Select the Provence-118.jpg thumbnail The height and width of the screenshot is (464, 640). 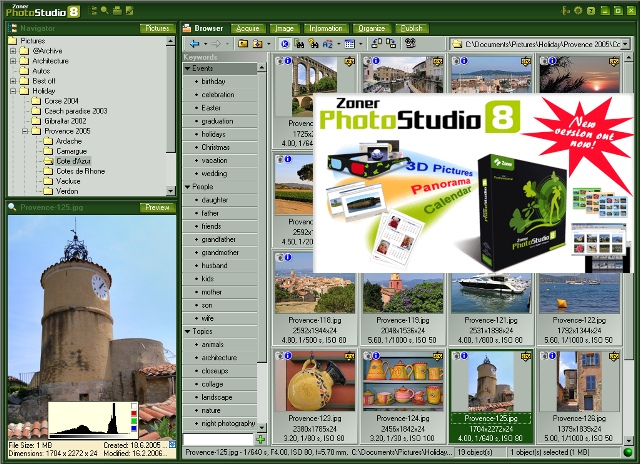(x=315, y=299)
